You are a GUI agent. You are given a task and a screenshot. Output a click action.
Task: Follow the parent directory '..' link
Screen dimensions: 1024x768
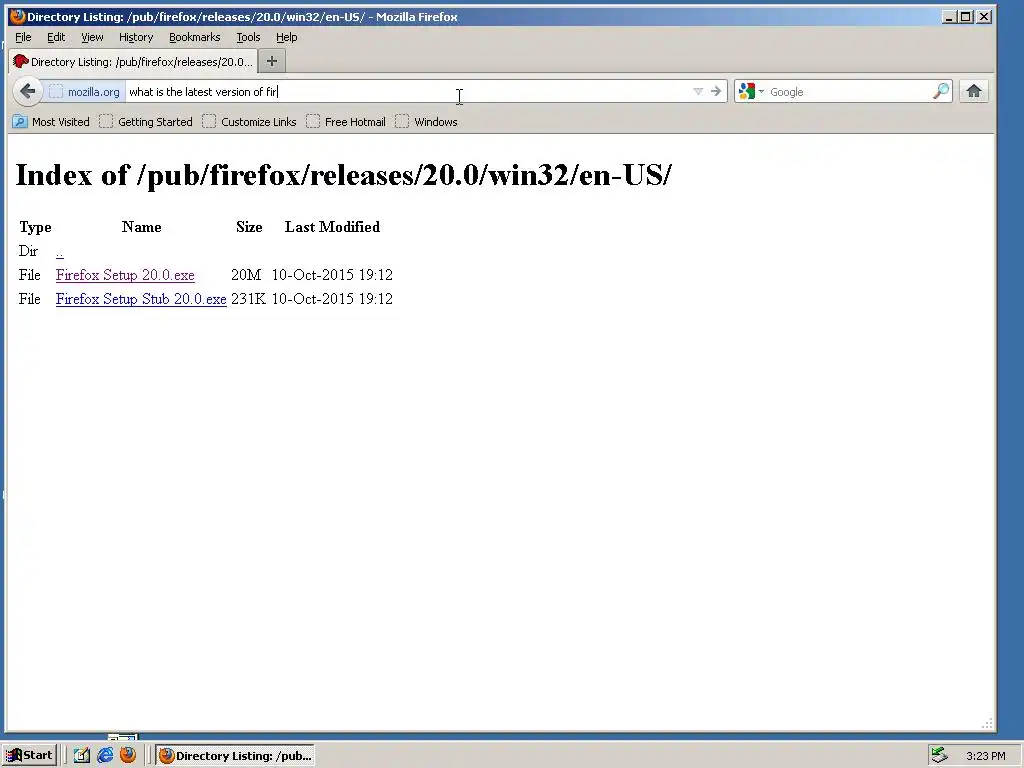click(59, 251)
